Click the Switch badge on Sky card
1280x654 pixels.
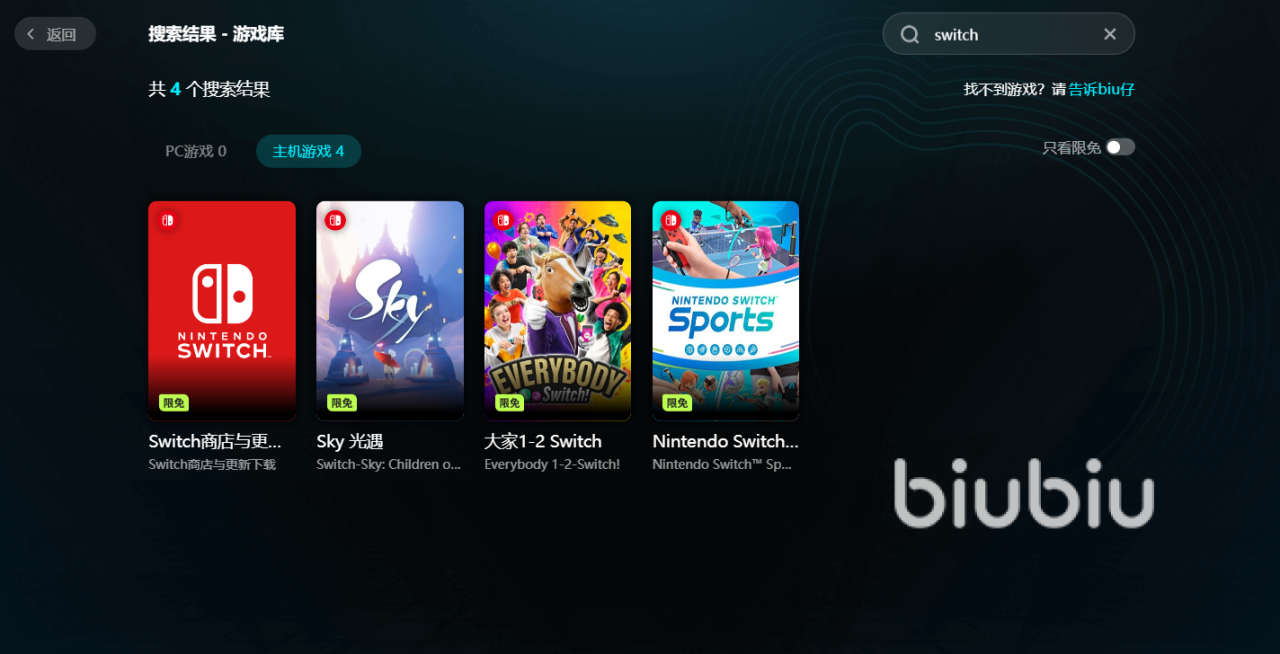click(335, 220)
